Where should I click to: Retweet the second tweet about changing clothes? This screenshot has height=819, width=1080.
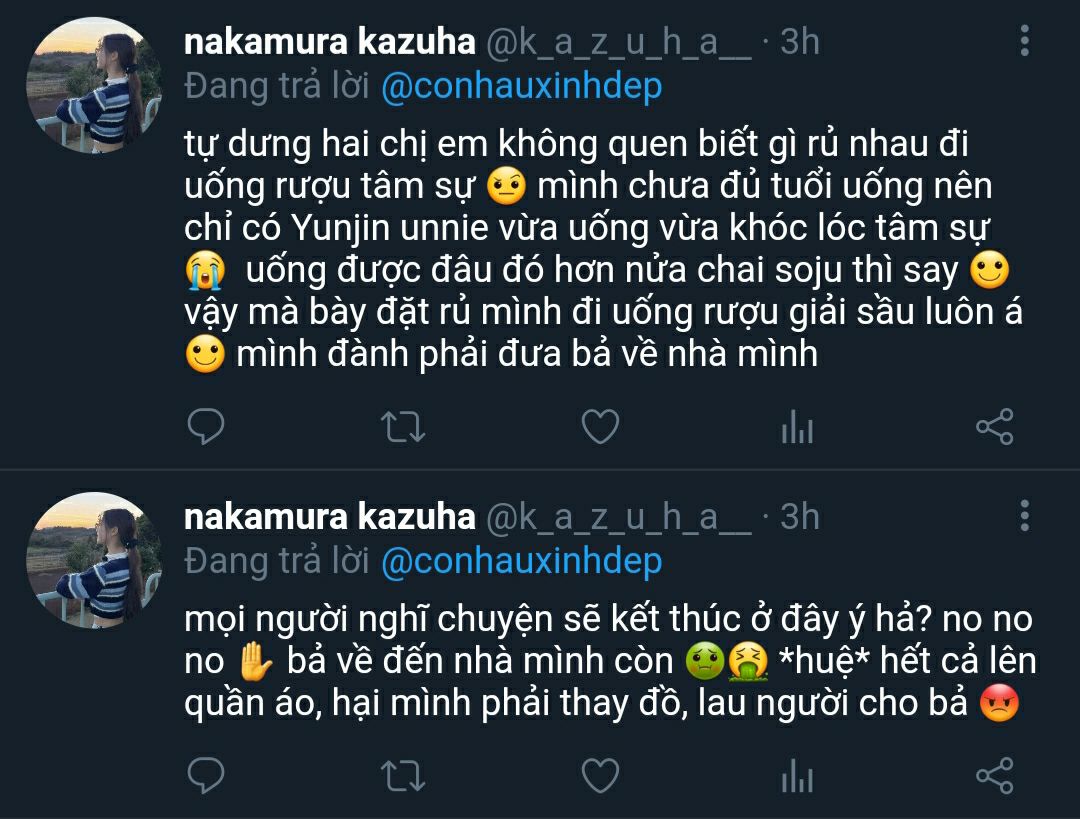(405, 776)
